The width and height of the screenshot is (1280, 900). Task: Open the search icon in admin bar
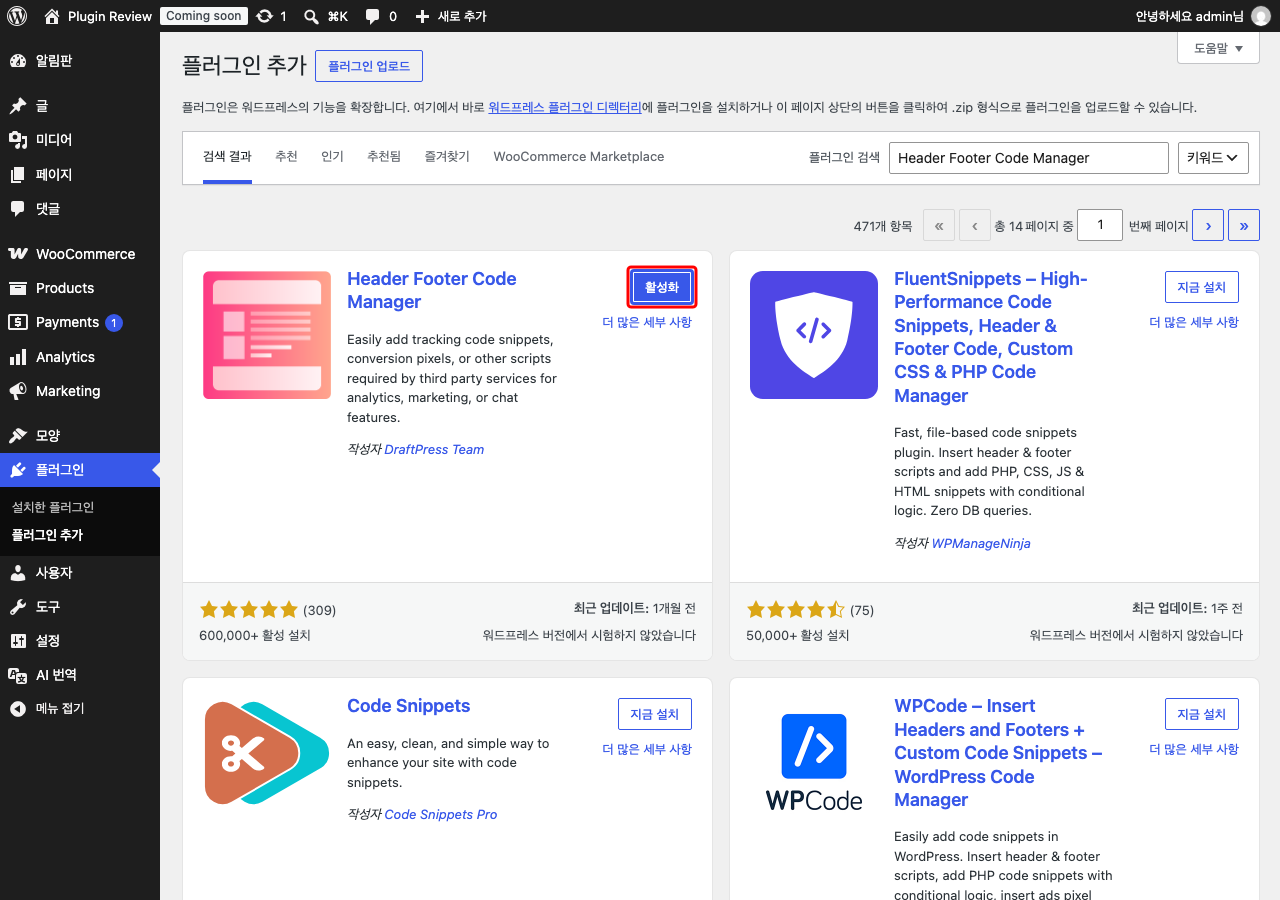(x=311, y=16)
